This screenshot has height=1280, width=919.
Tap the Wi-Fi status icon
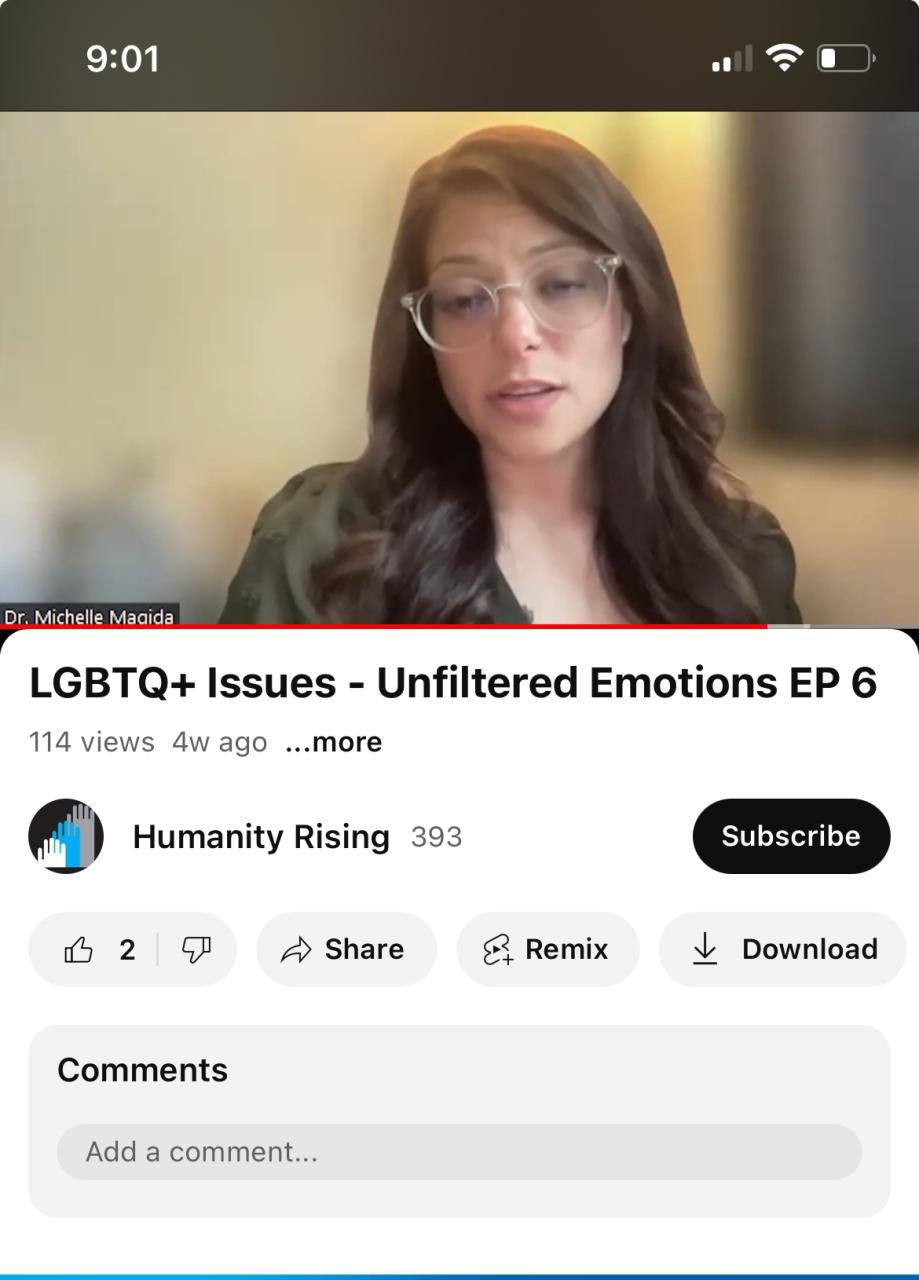tap(785, 59)
